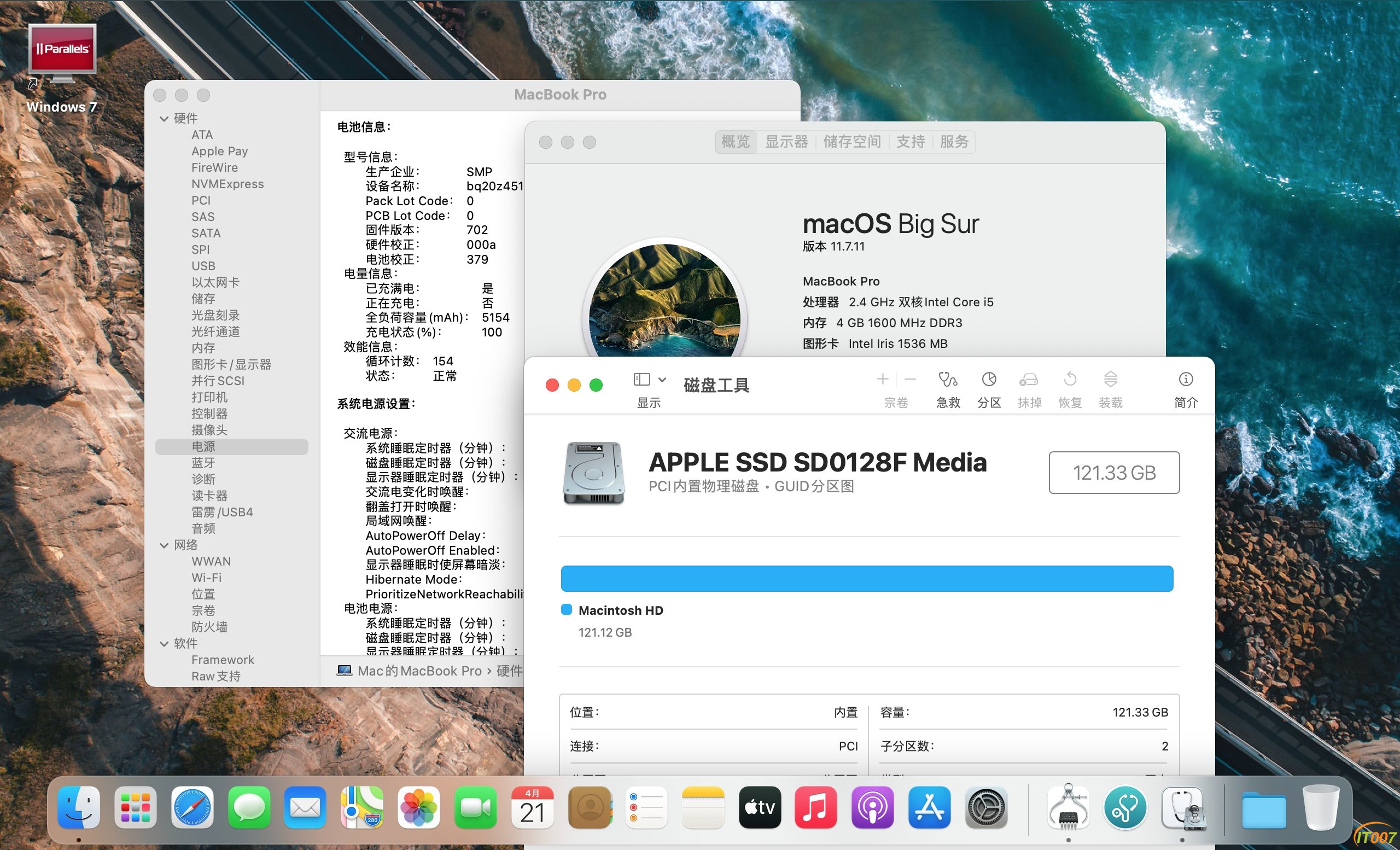1400x850 pixels.
Task: Open Safari from the Dock
Action: click(192, 807)
